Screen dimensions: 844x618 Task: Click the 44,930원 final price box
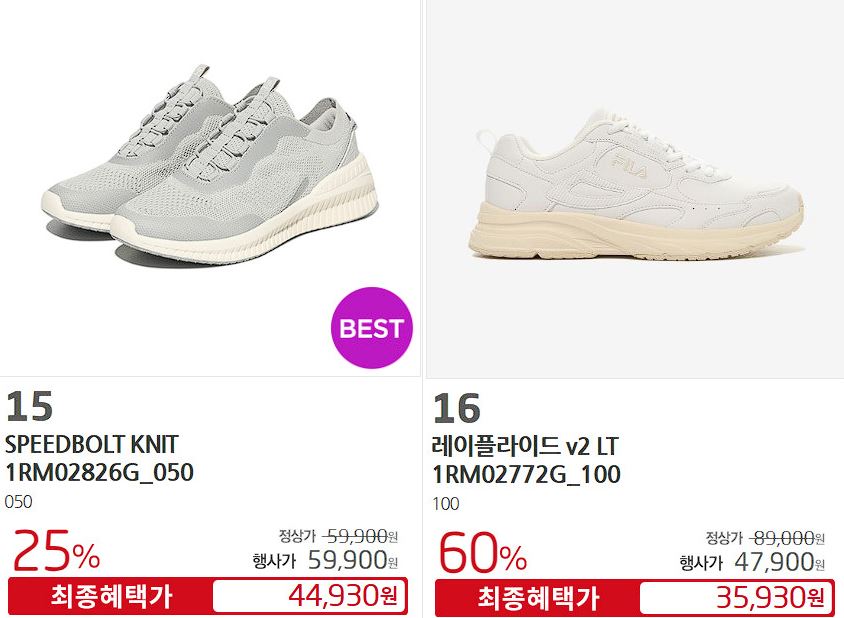(x=309, y=595)
